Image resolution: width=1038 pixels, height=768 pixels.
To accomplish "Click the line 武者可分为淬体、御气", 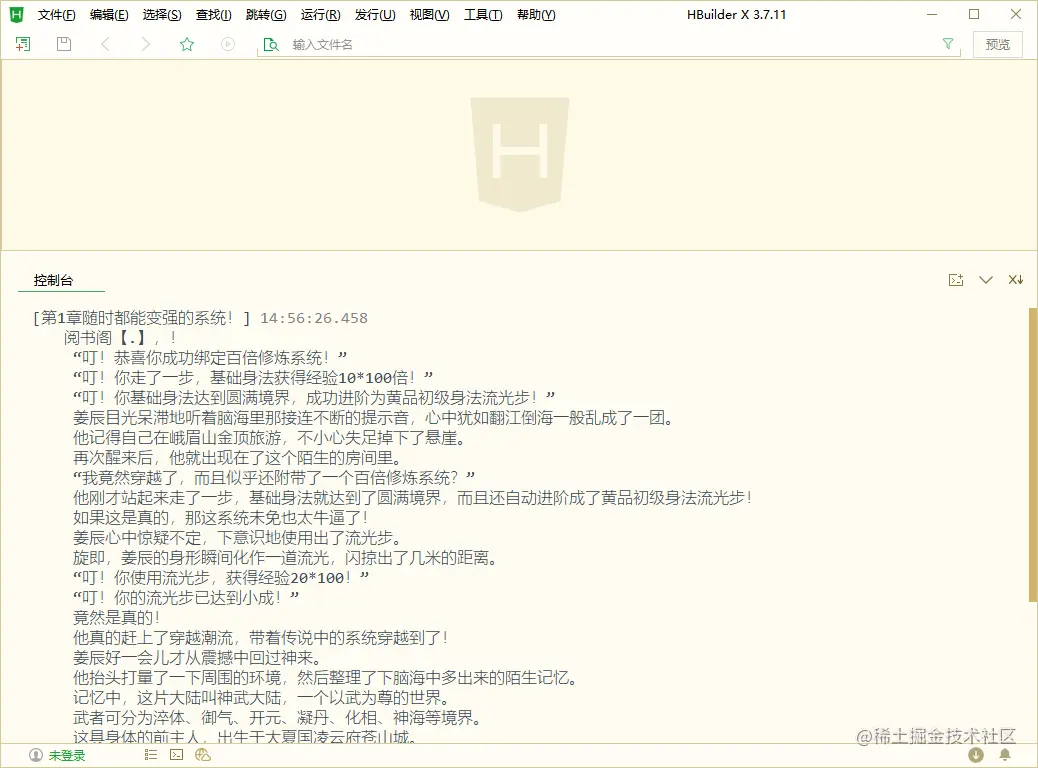I will tap(277, 718).
